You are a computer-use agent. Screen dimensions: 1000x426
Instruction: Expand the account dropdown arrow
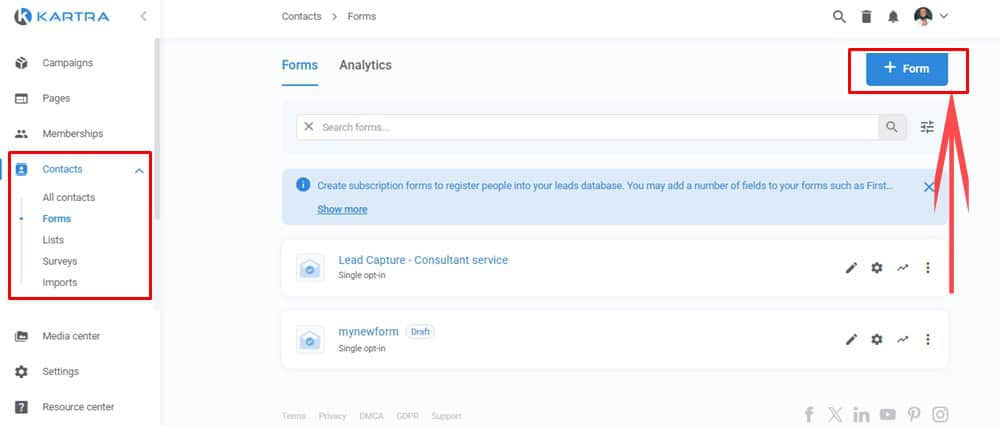944,17
